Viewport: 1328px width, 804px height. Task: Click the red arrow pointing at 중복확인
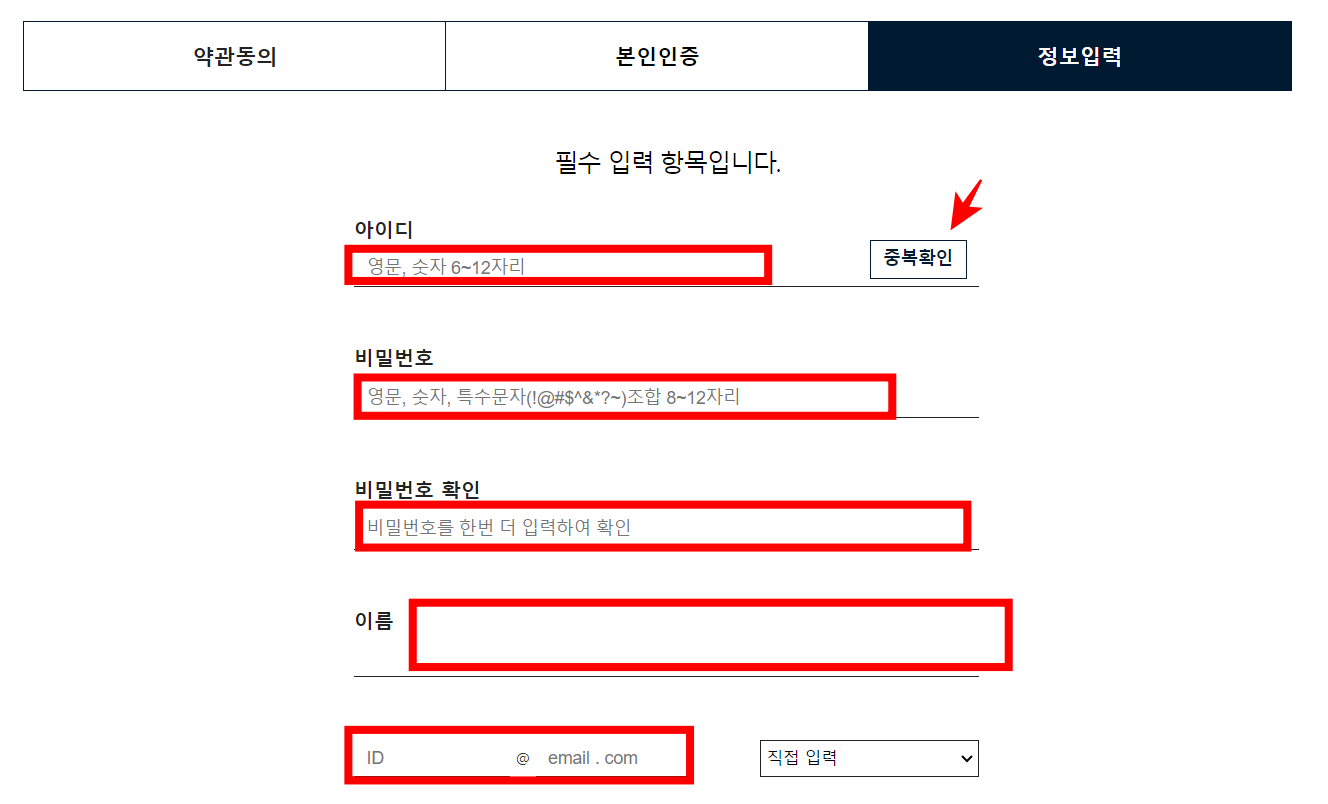(x=966, y=203)
